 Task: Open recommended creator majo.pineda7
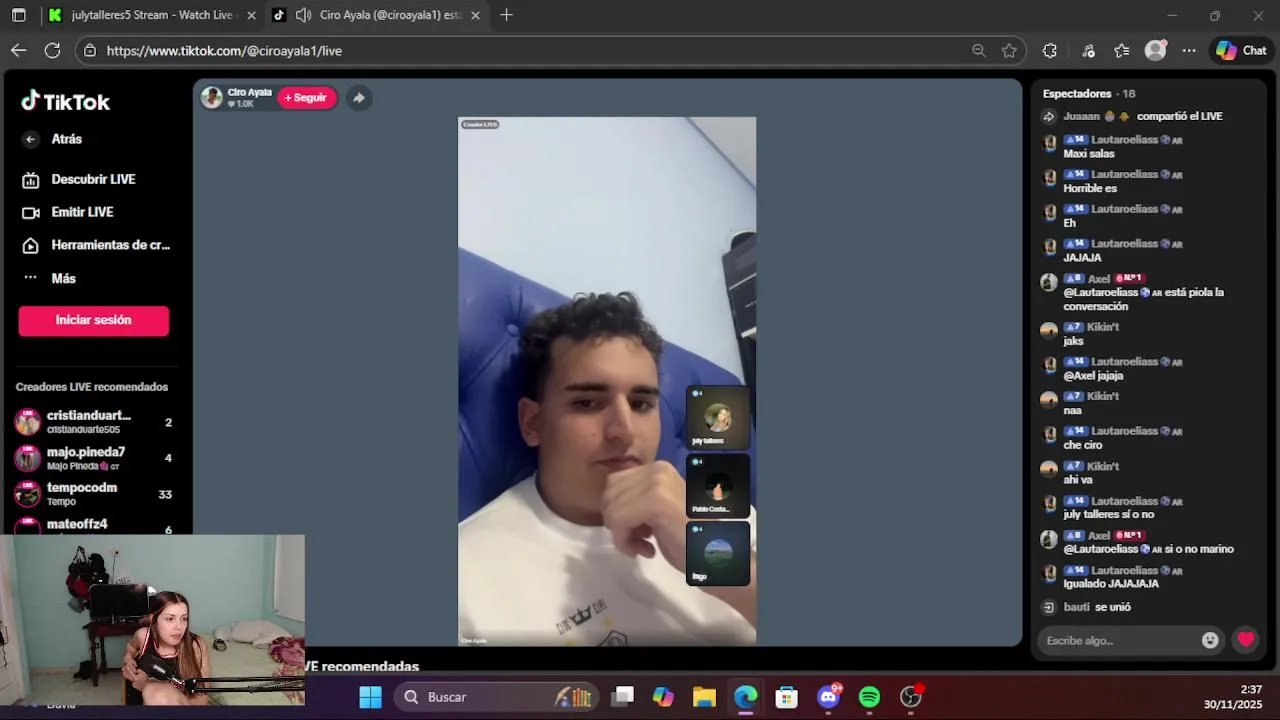click(93, 458)
